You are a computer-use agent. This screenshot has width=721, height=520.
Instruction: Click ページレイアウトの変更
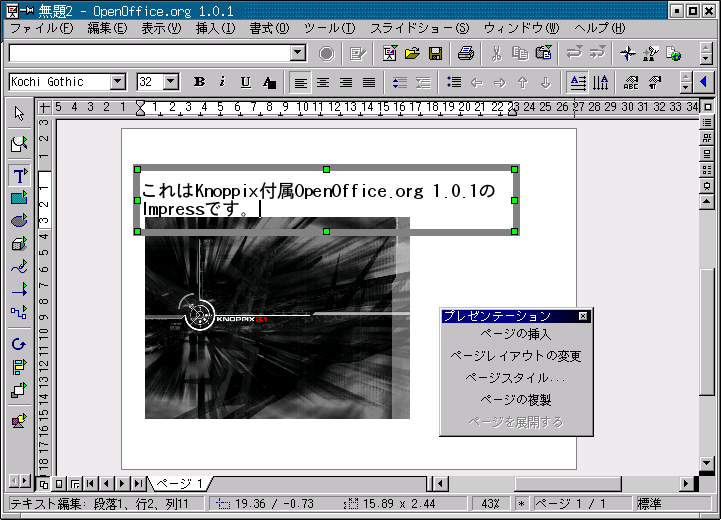pos(516,356)
